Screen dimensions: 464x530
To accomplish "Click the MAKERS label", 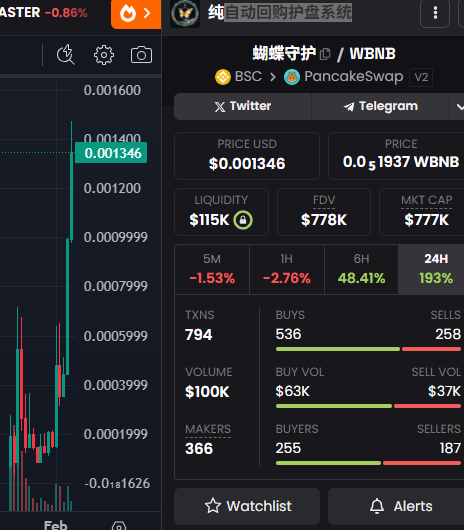I will pos(208,429).
